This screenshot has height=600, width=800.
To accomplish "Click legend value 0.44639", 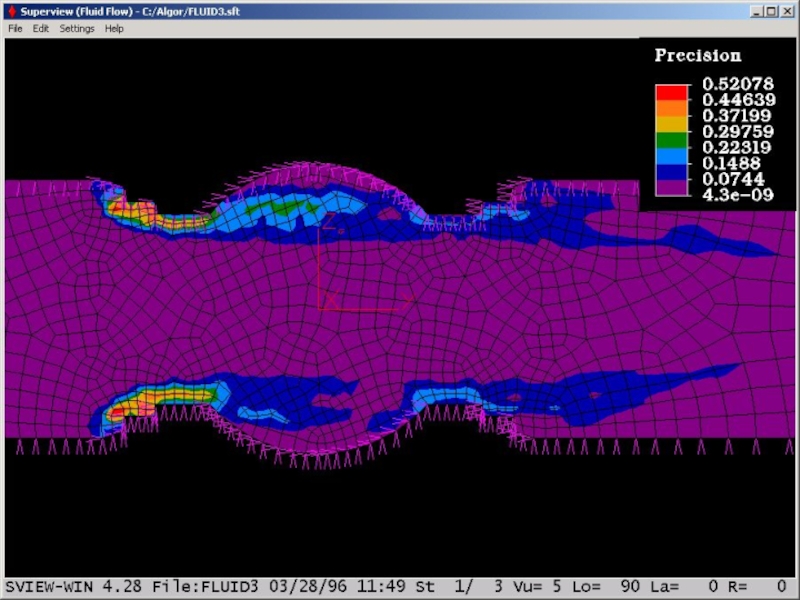I will tap(738, 99).
